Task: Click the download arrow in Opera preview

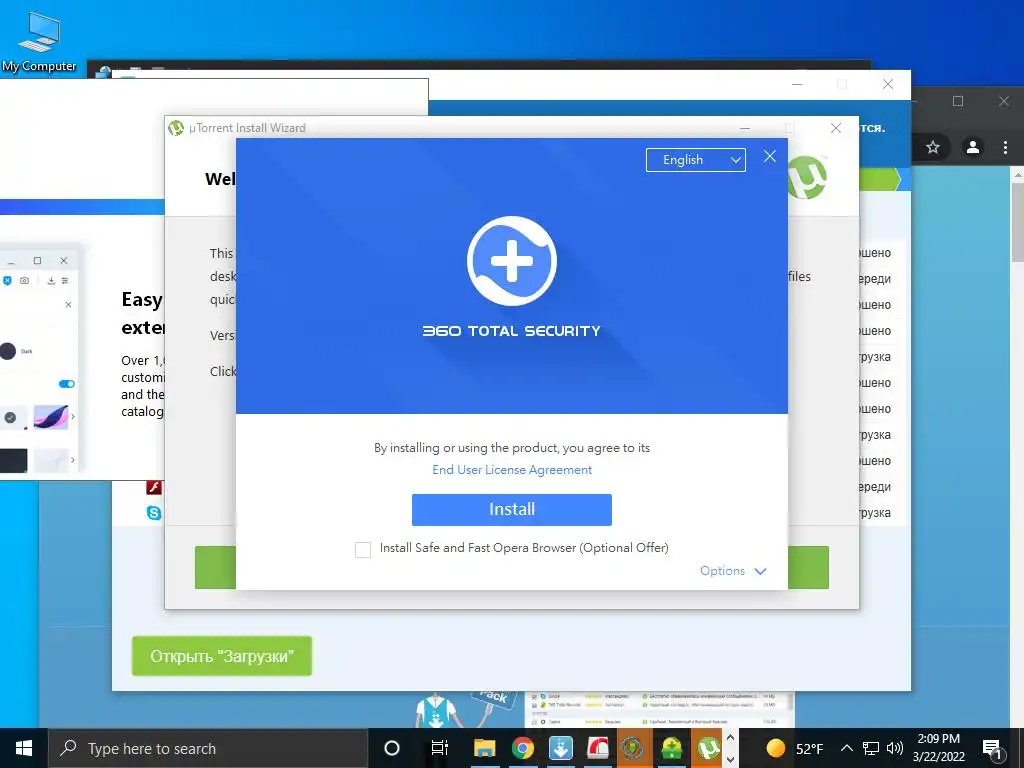Action: click(51, 280)
